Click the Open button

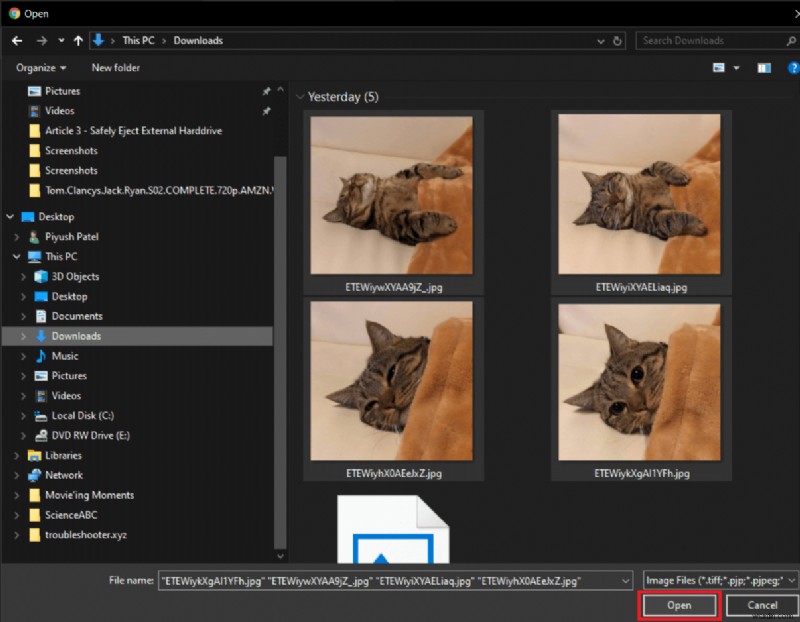coord(678,605)
